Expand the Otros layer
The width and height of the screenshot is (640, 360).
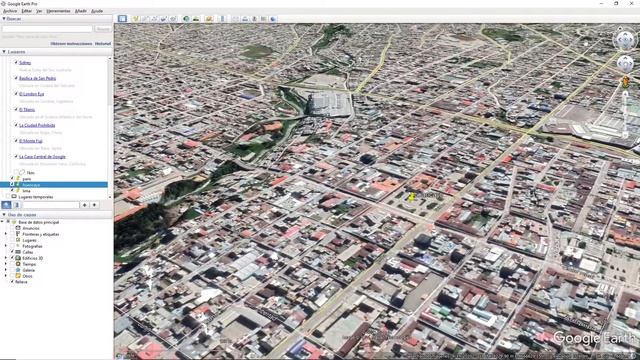[x=6, y=276]
